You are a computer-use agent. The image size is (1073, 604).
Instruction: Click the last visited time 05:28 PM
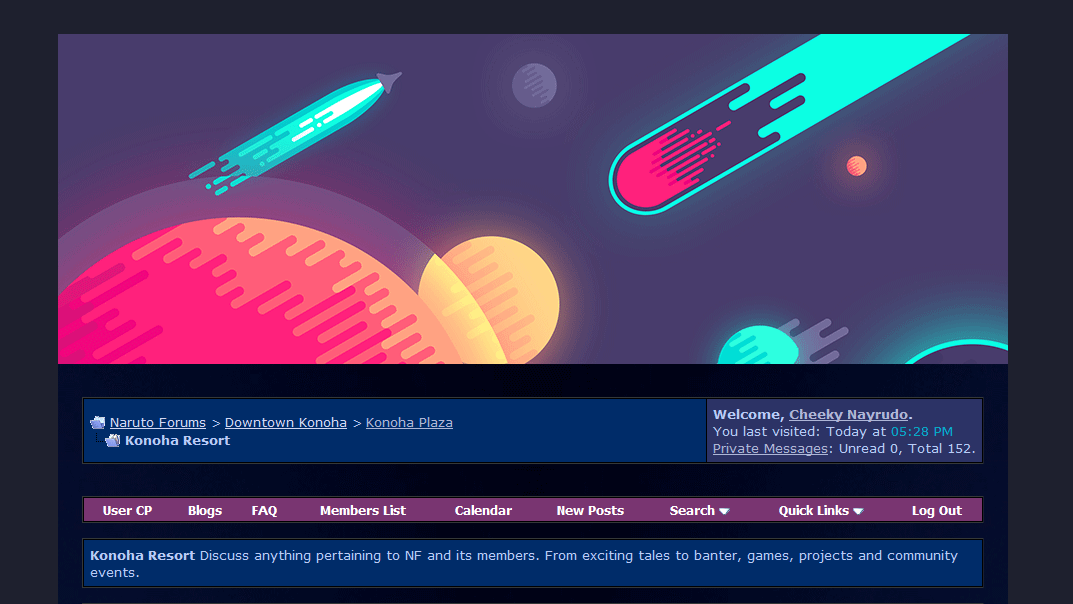click(x=921, y=432)
